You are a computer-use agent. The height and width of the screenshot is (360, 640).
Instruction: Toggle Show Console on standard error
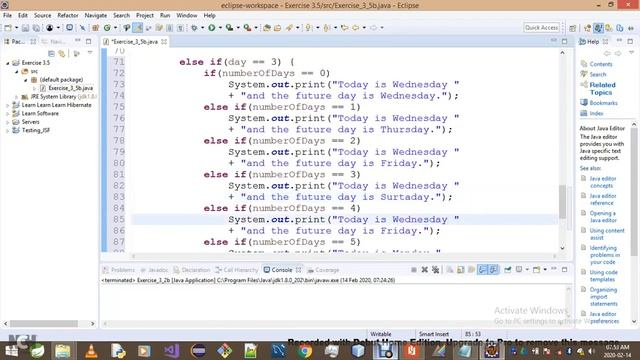[493, 270]
